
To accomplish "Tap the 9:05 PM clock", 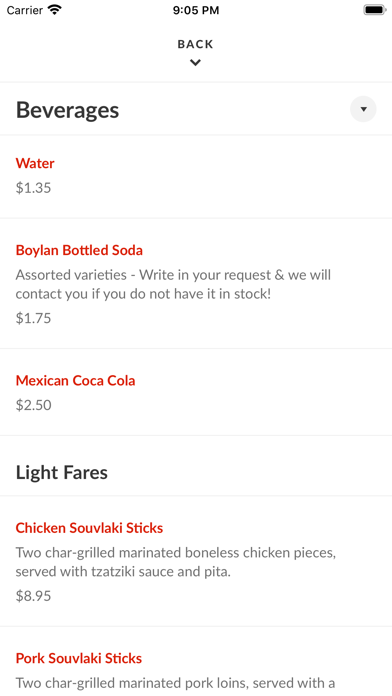I will [196, 10].
